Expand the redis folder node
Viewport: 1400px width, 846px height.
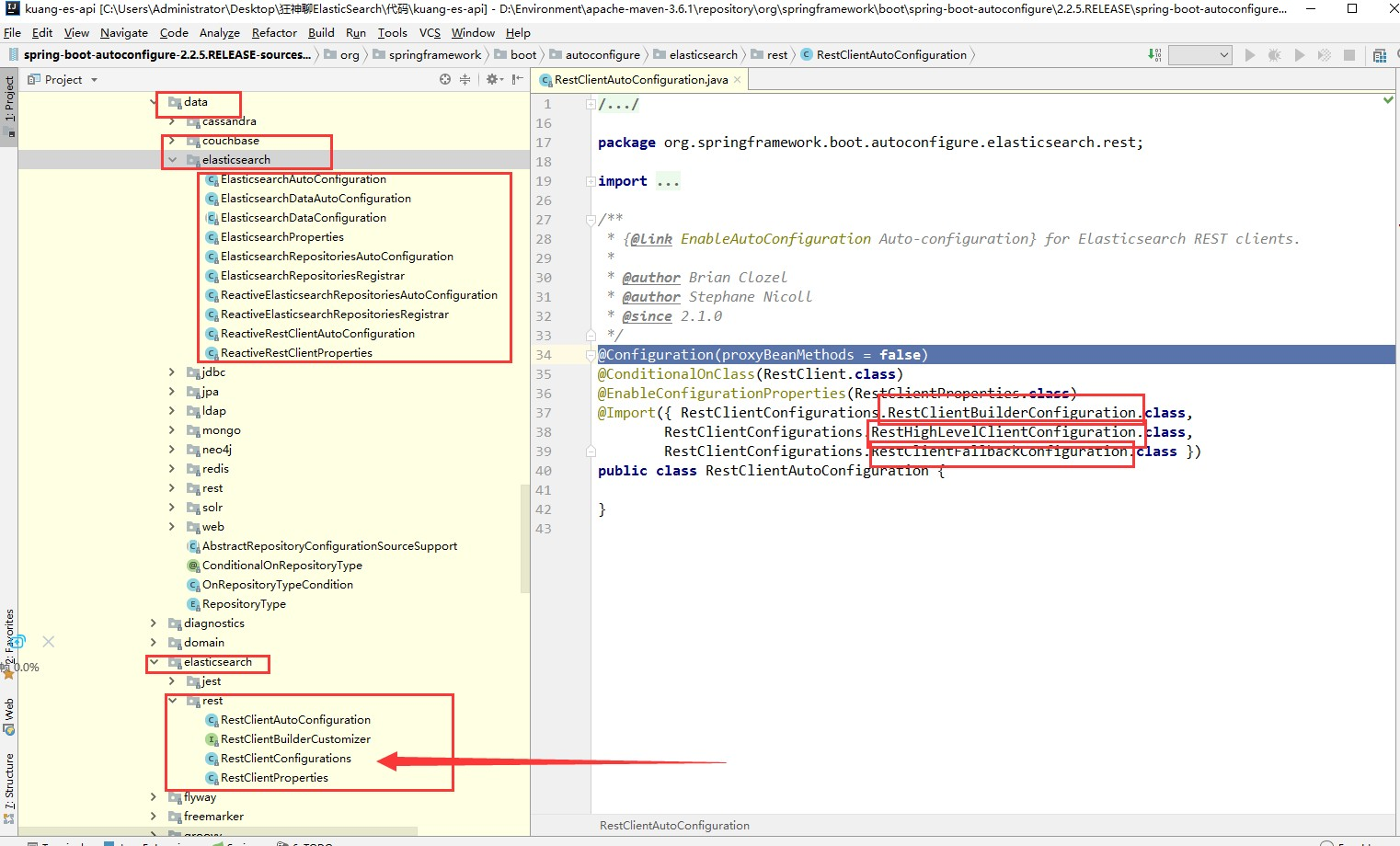click(172, 469)
